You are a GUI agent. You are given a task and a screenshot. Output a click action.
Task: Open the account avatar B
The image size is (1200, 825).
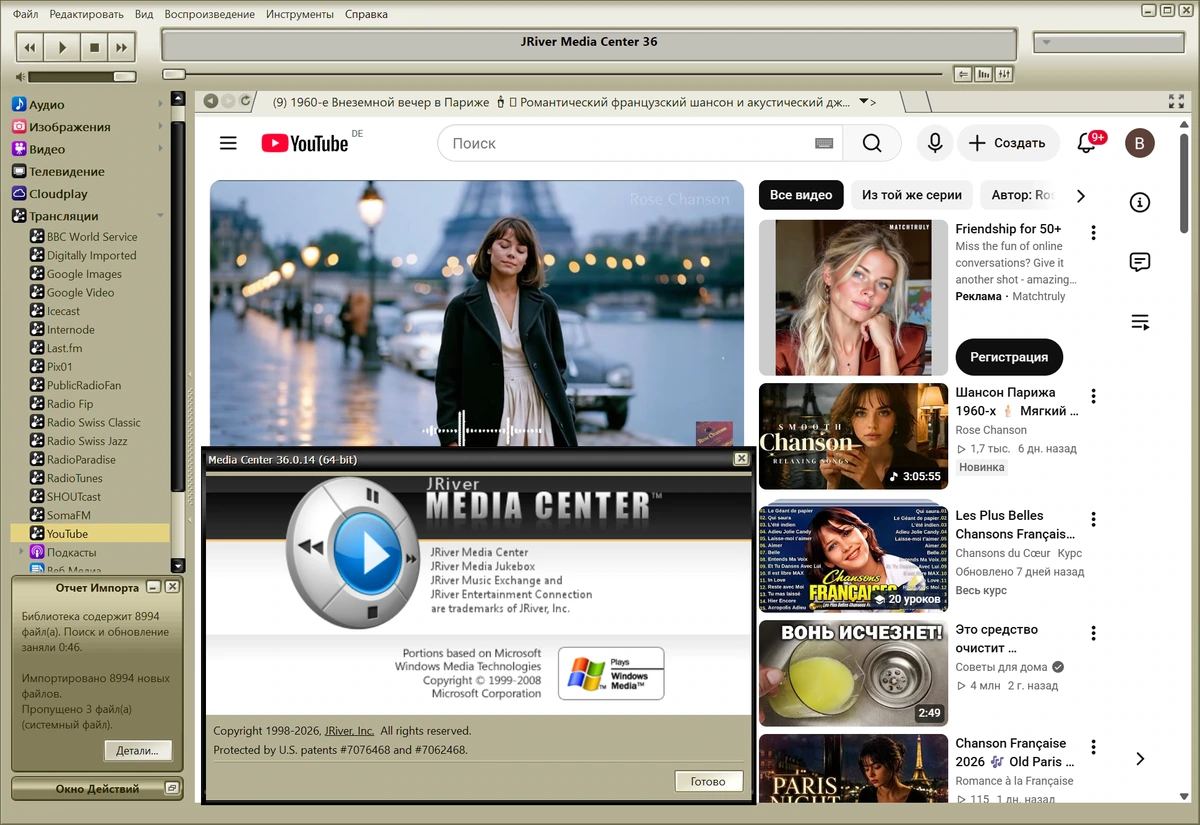tap(1139, 143)
